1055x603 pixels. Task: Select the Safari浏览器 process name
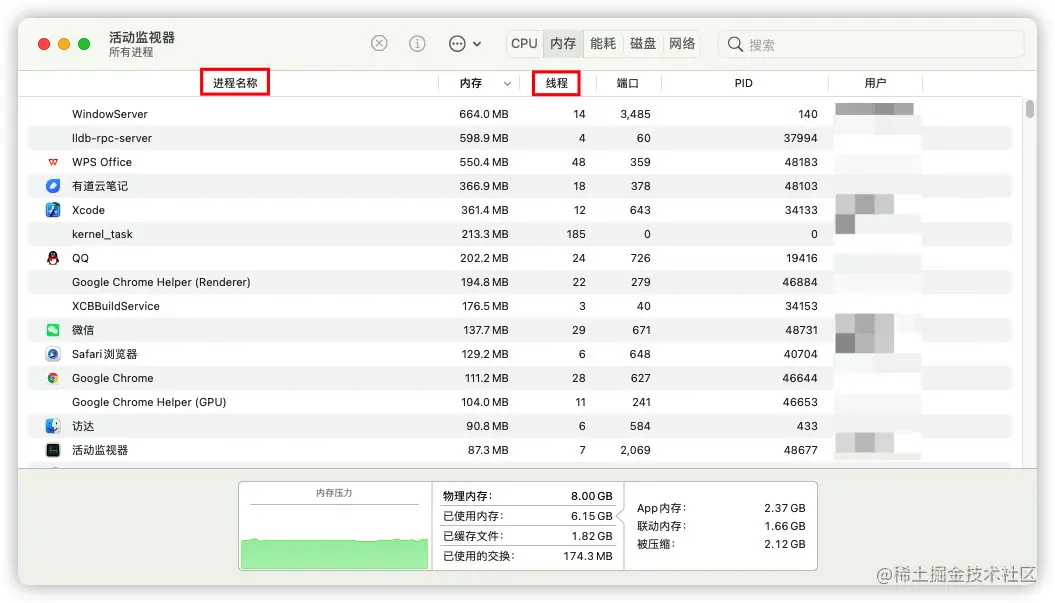pyautogui.click(x=104, y=354)
